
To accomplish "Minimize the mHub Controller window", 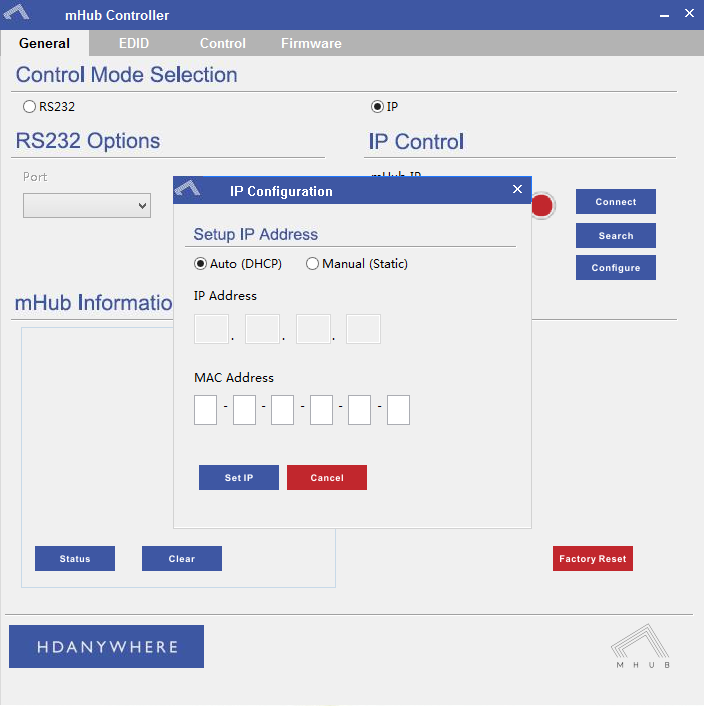I will [x=664, y=16].
